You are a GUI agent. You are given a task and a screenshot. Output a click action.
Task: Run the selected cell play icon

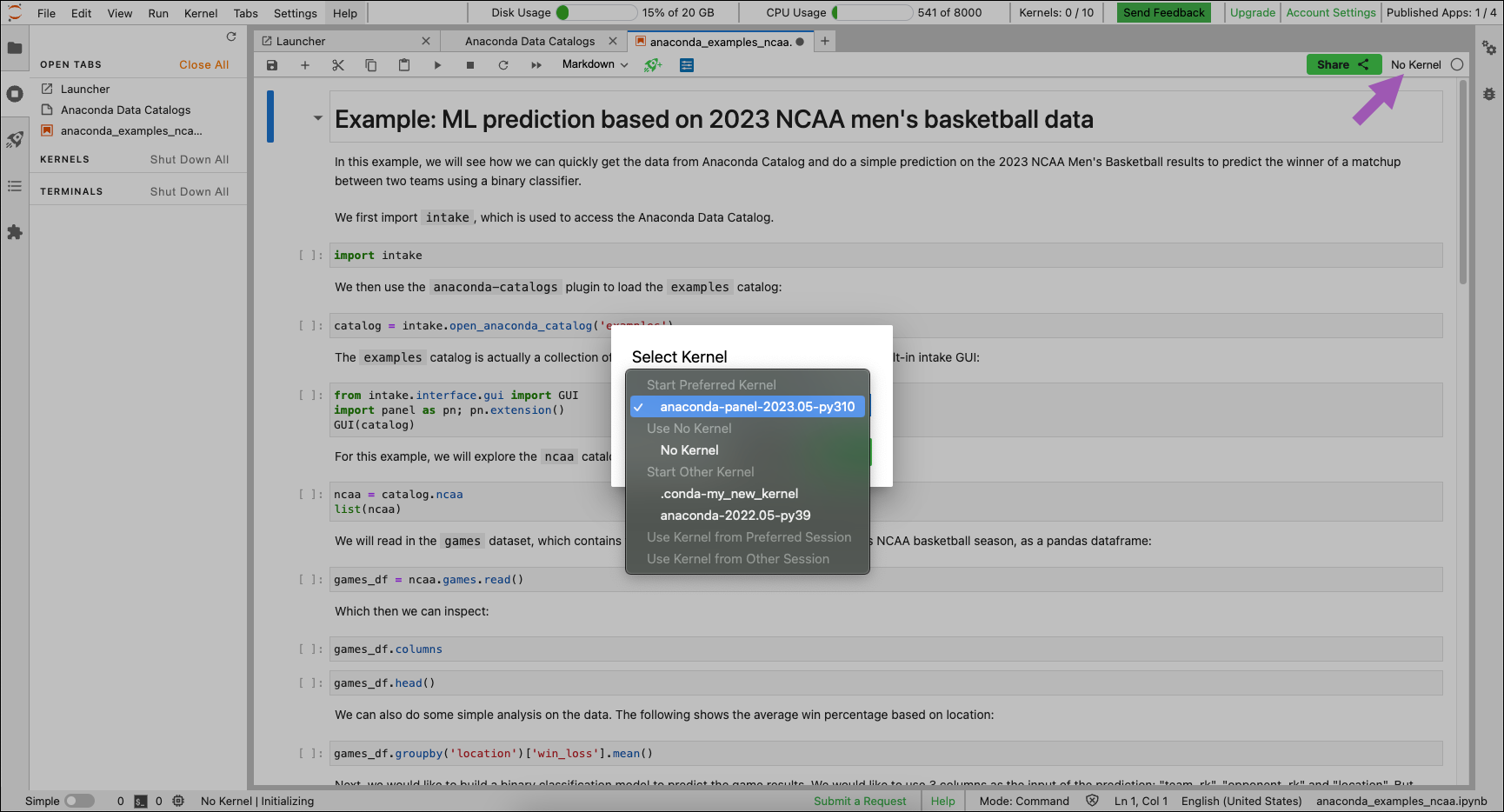point(437,65)
